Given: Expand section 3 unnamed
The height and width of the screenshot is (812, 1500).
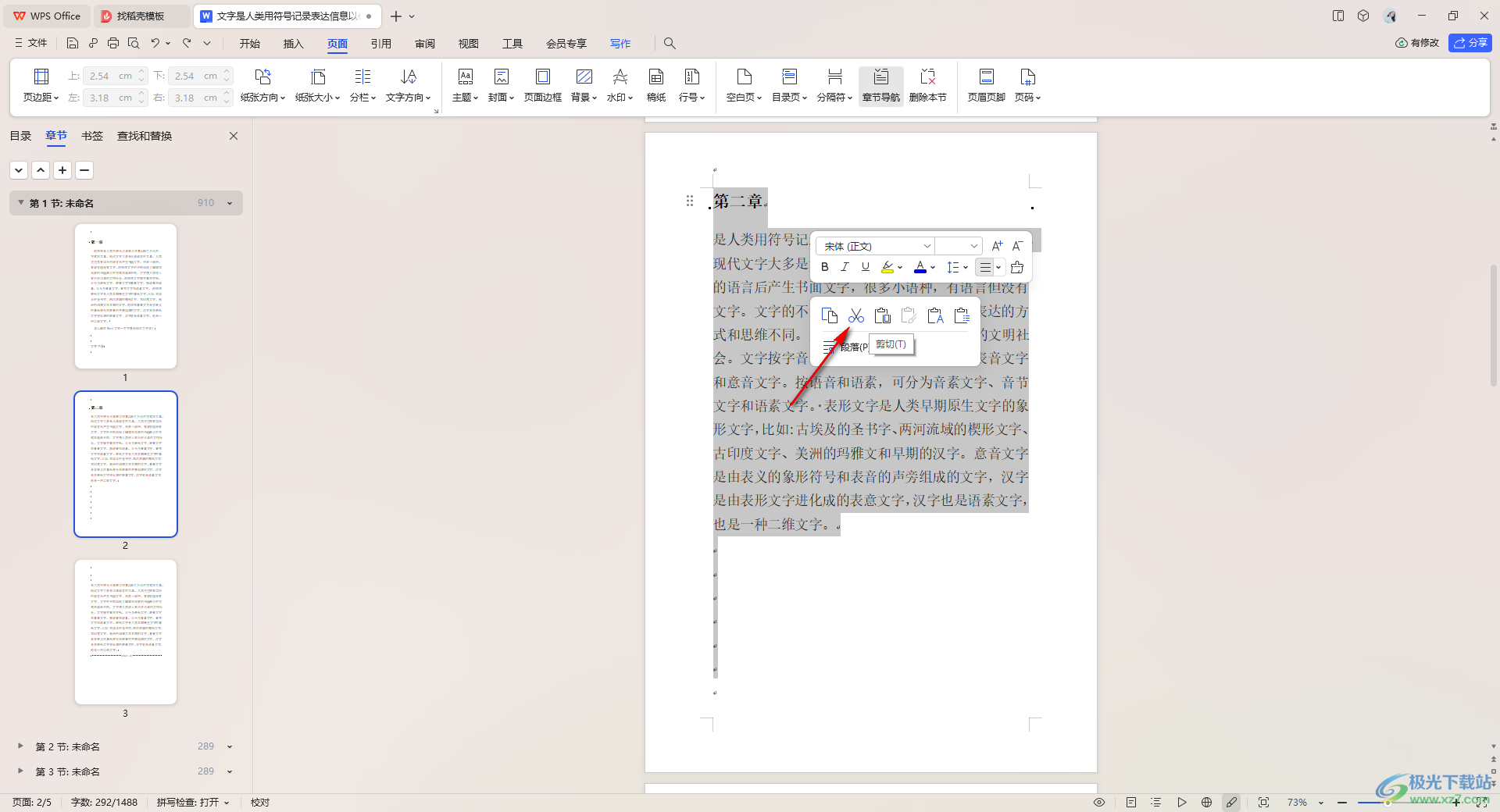Looking at the screenshot, I should click(x=21, y=771).
